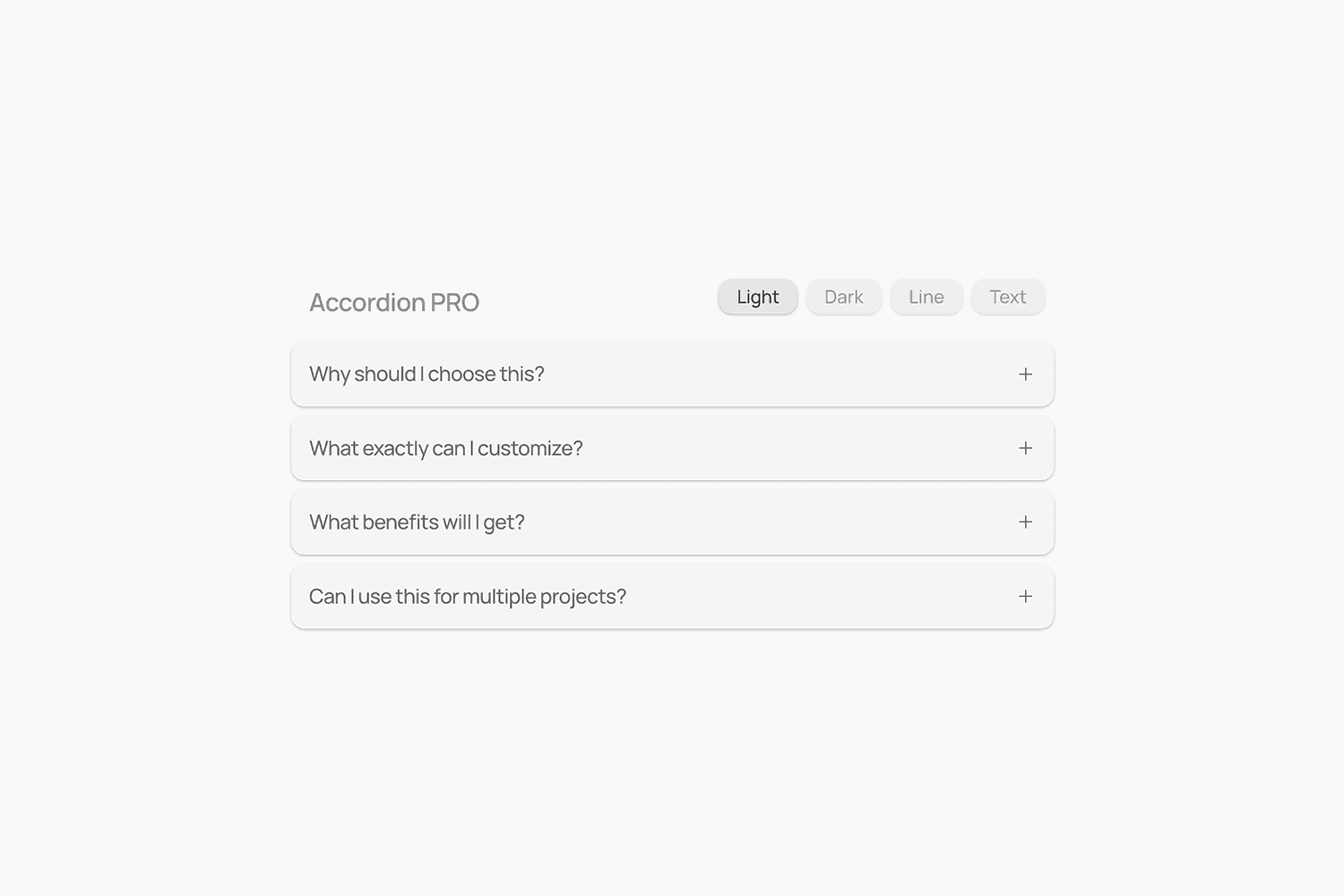
Task: Enable the Dark theme pill button
Action: [x=844, y=297]
